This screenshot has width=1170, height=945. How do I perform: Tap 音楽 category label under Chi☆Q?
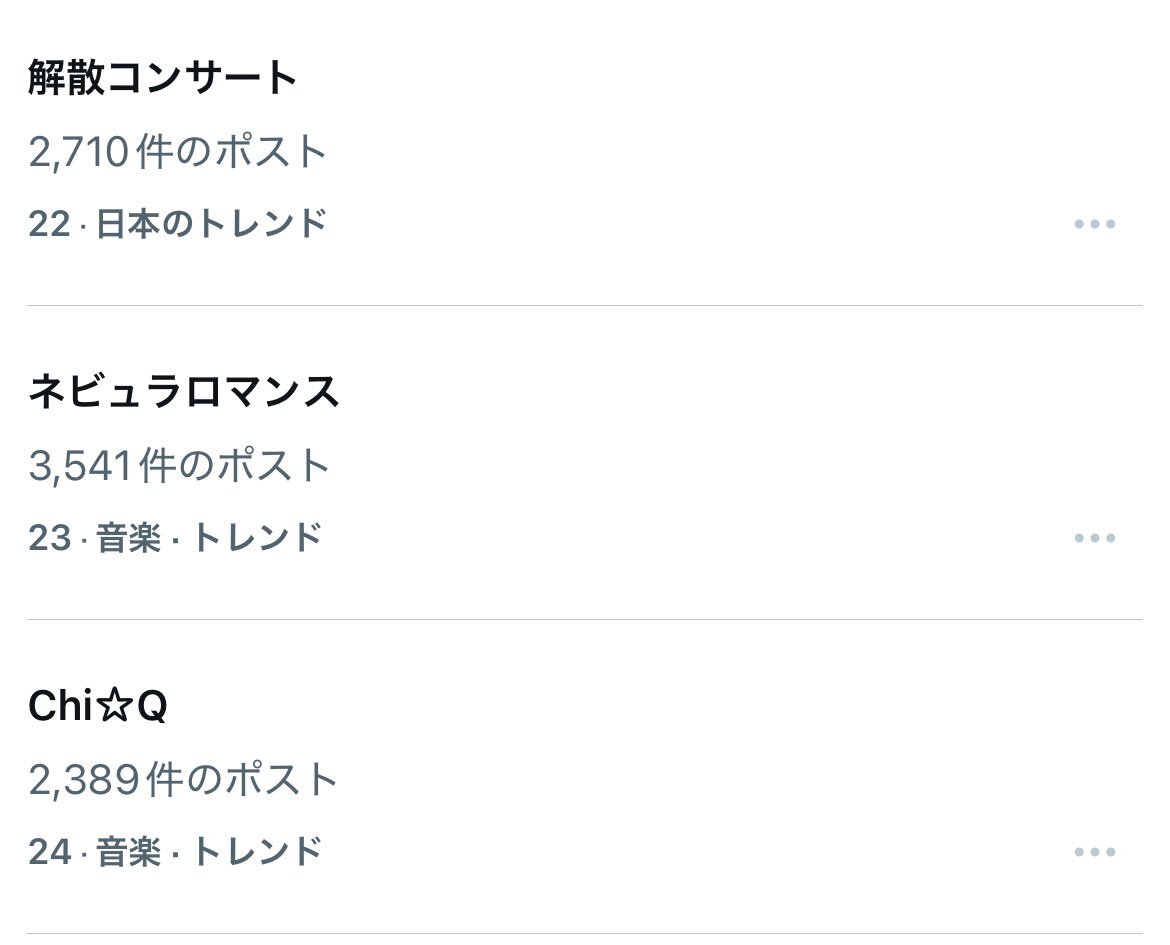129,852
